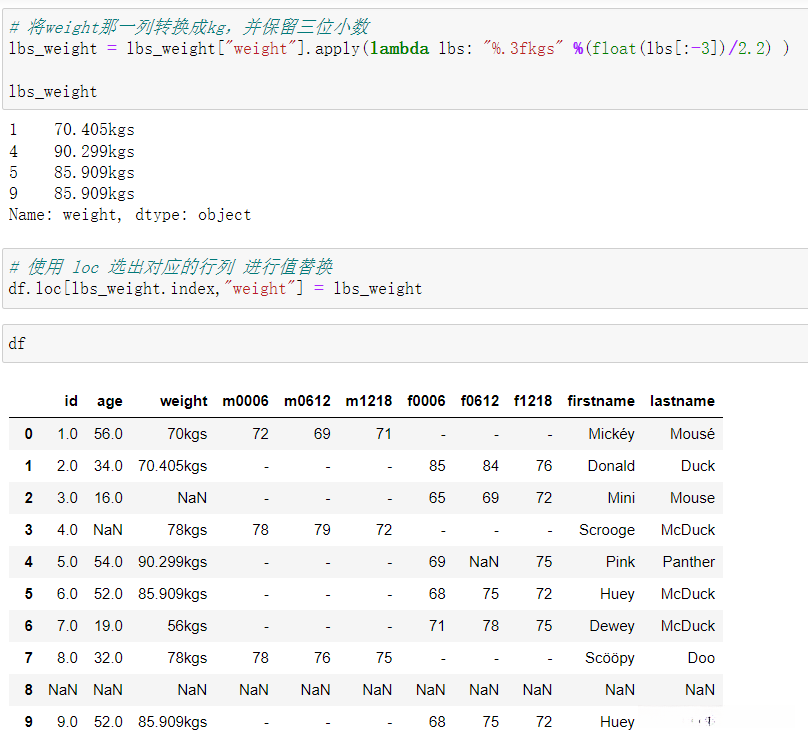Click the 'Scööpy' firstname cell
Viewport: 808px width, 737px height.
(x=609, y=658)
